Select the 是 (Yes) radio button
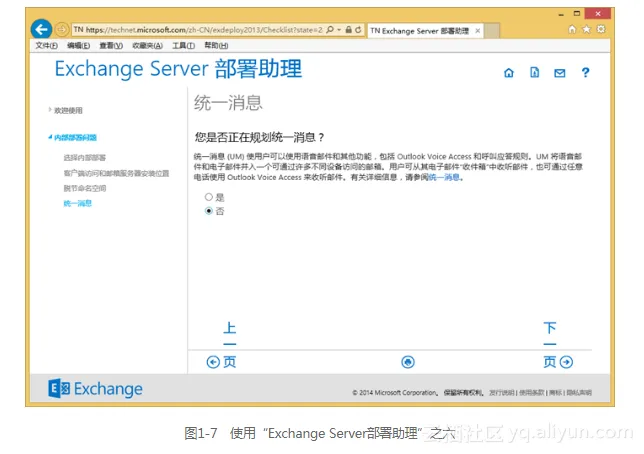Screen dimensions: 644x454 coord(209,198)
